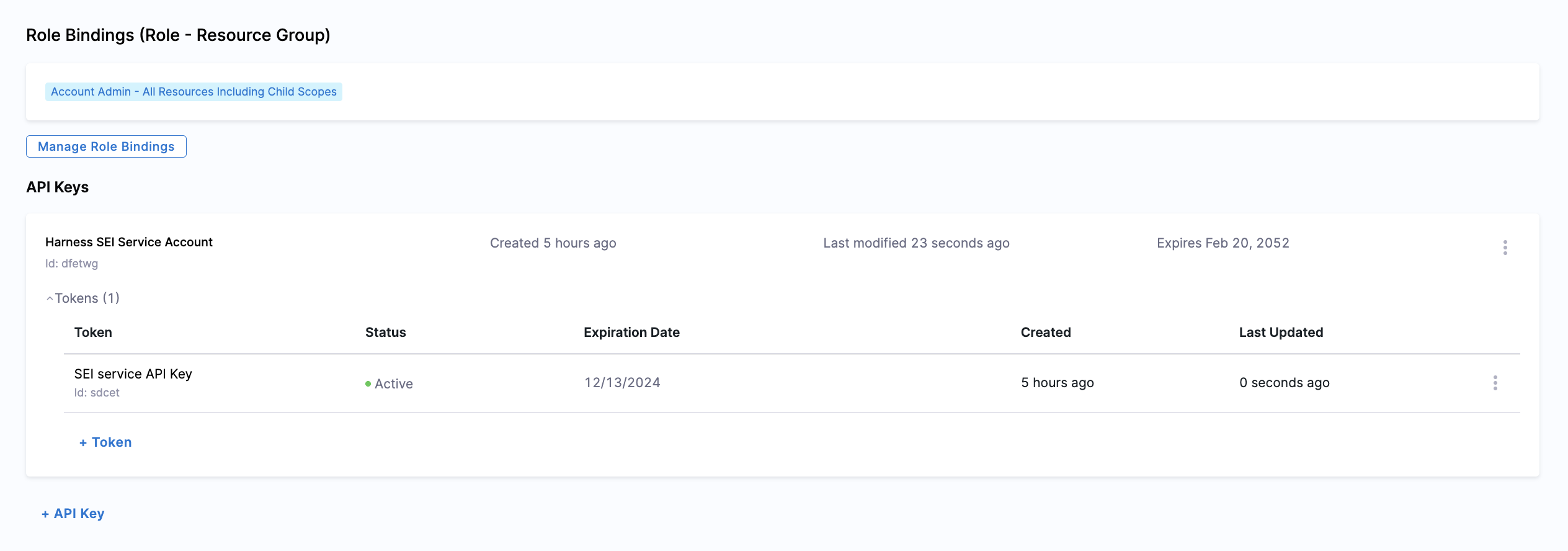Click the Last modified 23 seconds ago text
Viewport: 1568px width, 551px height.
(916, 243)
